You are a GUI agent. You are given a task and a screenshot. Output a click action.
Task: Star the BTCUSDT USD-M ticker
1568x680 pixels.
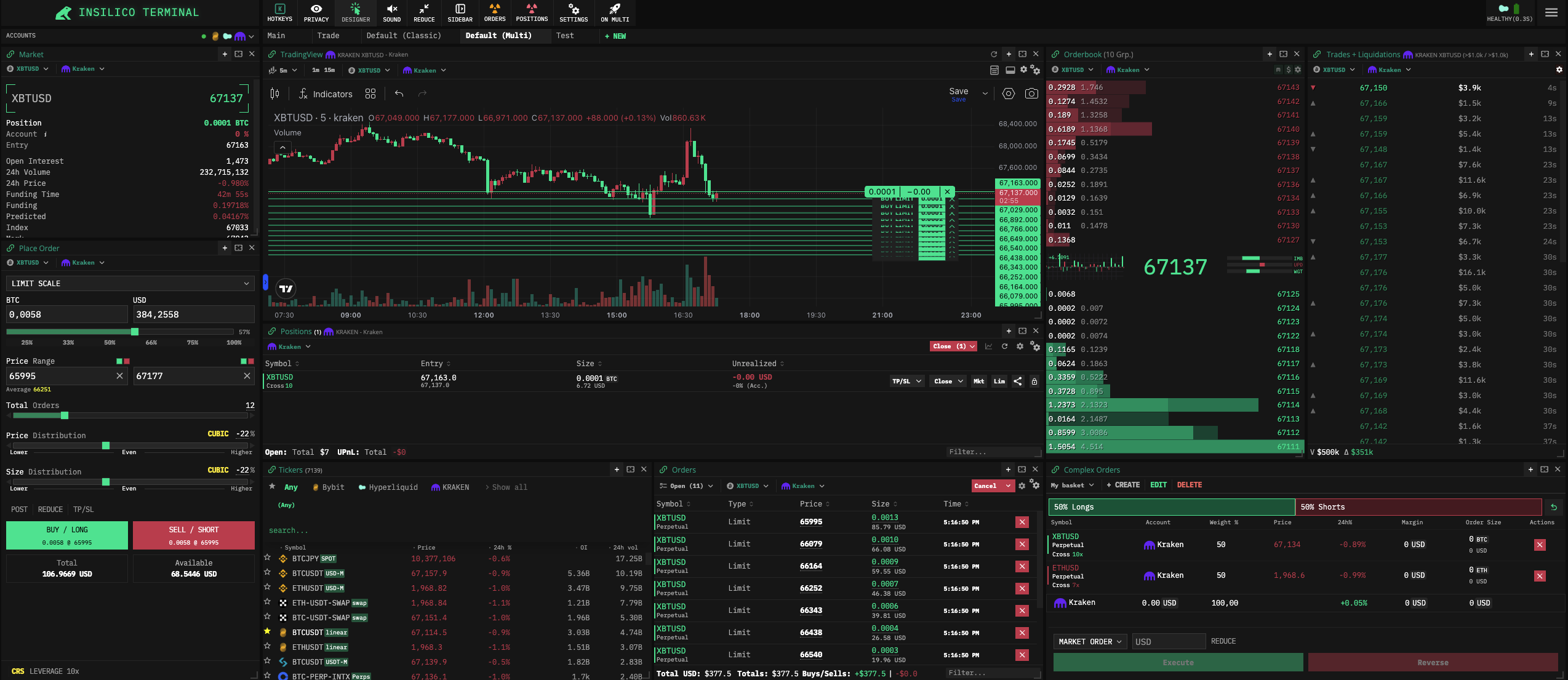coord(267,573)
